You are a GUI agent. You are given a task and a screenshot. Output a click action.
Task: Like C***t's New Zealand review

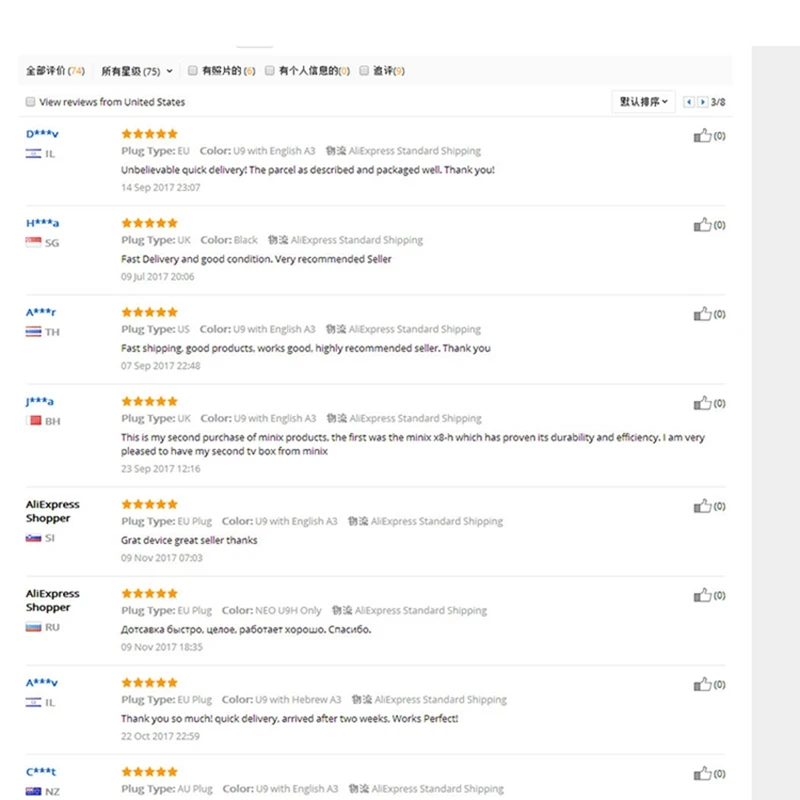pos(702,774)
